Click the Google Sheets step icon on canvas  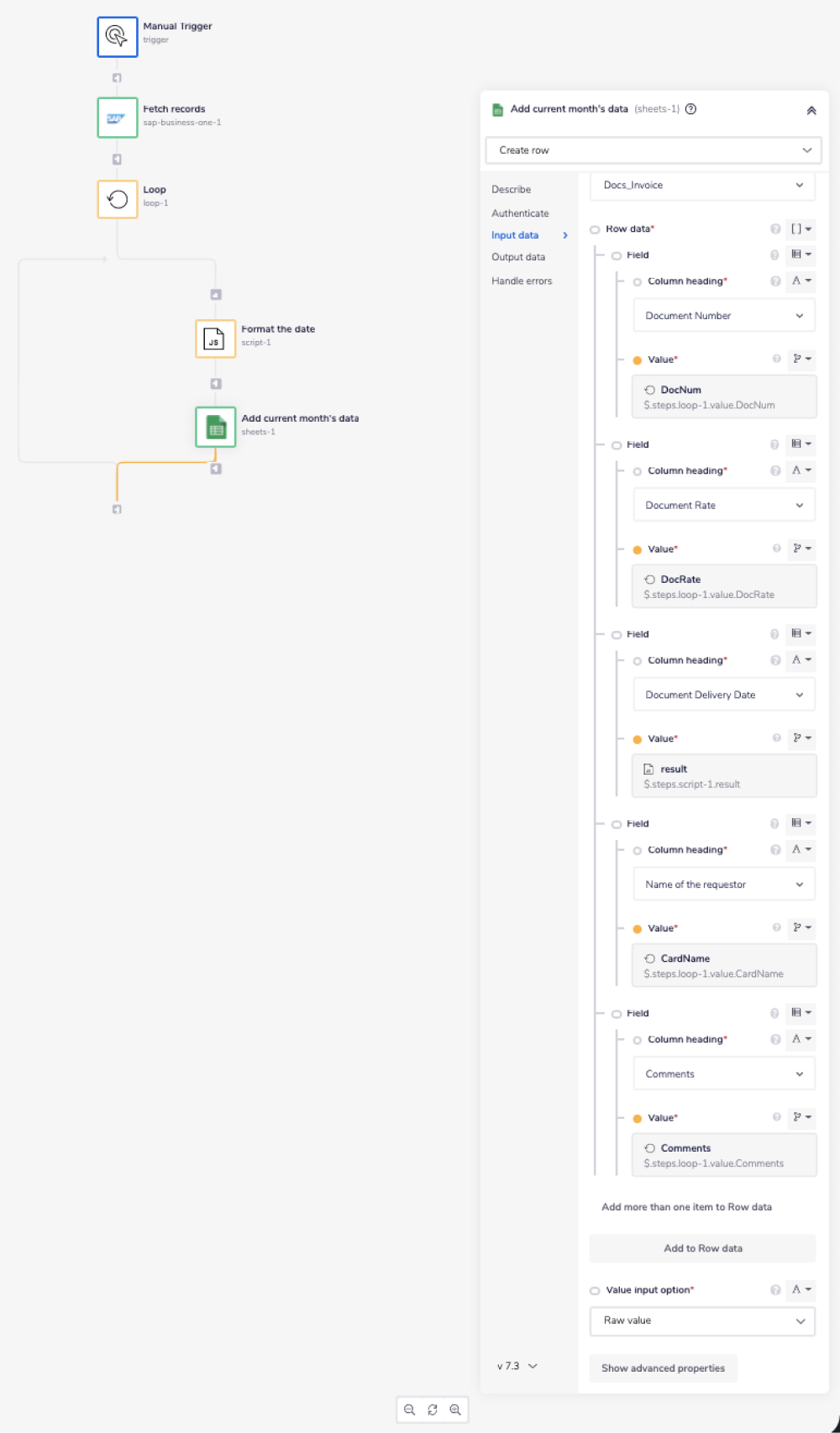[x=215, y=428]
